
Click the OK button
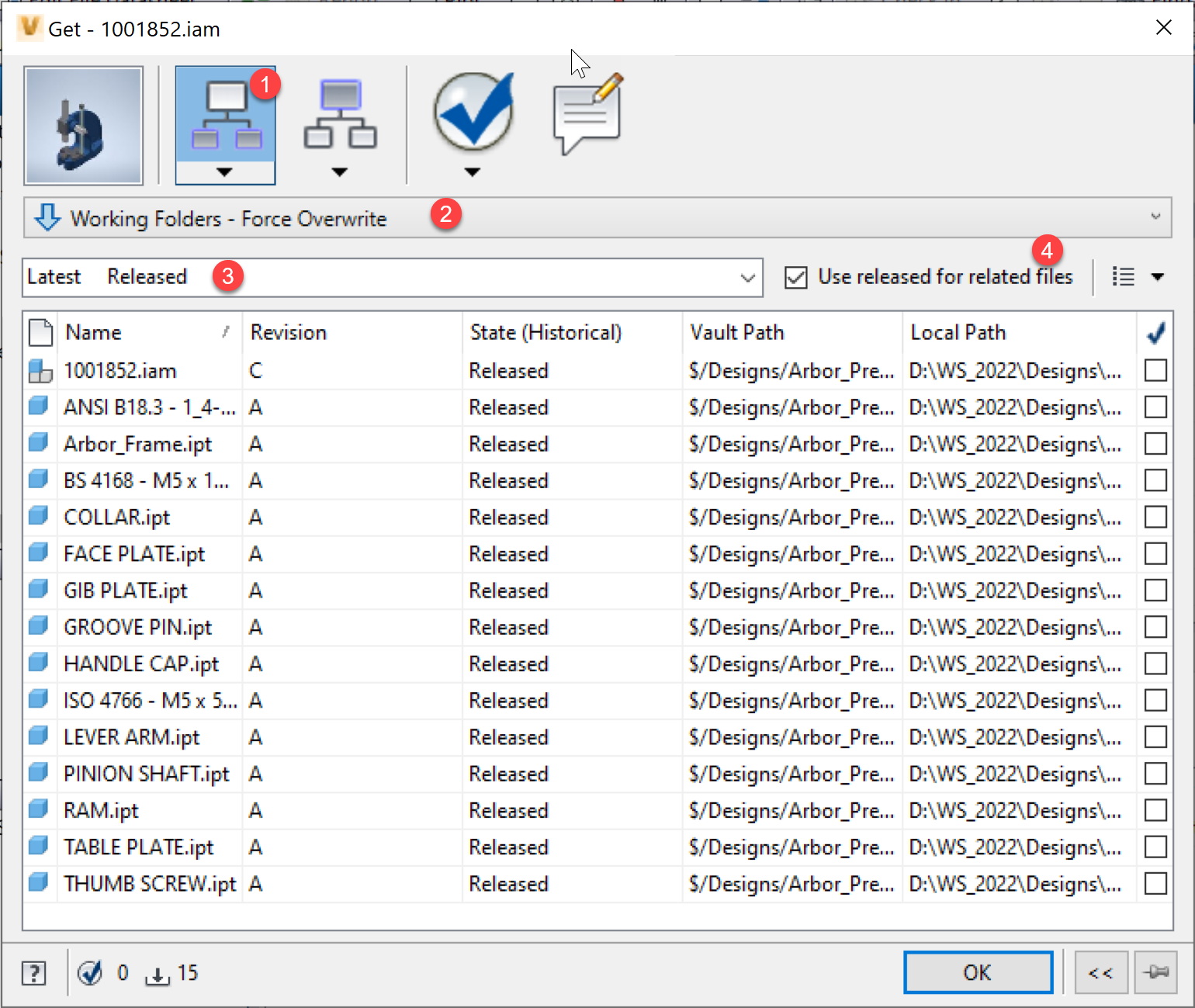pyautogui.click(x=978, y=972)
